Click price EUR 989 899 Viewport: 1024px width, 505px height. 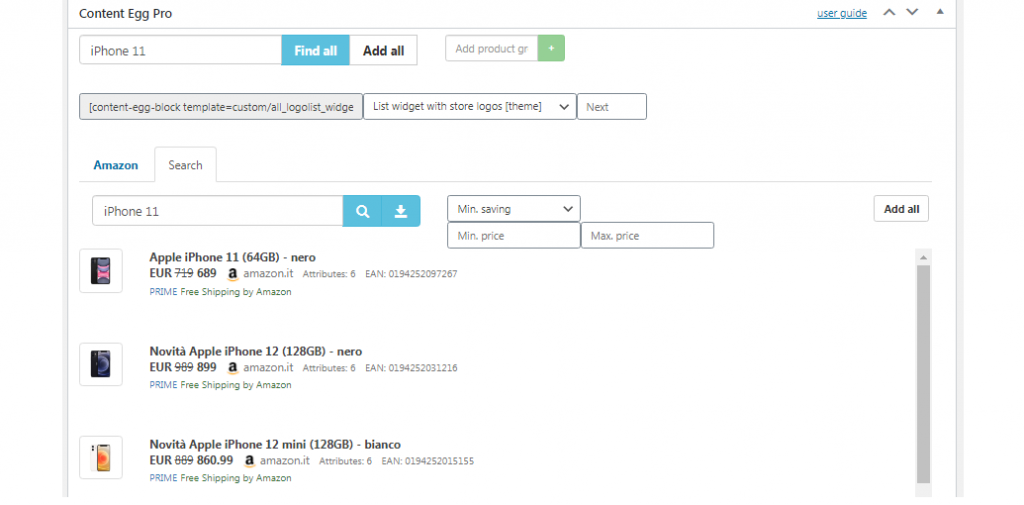[183, 367]
